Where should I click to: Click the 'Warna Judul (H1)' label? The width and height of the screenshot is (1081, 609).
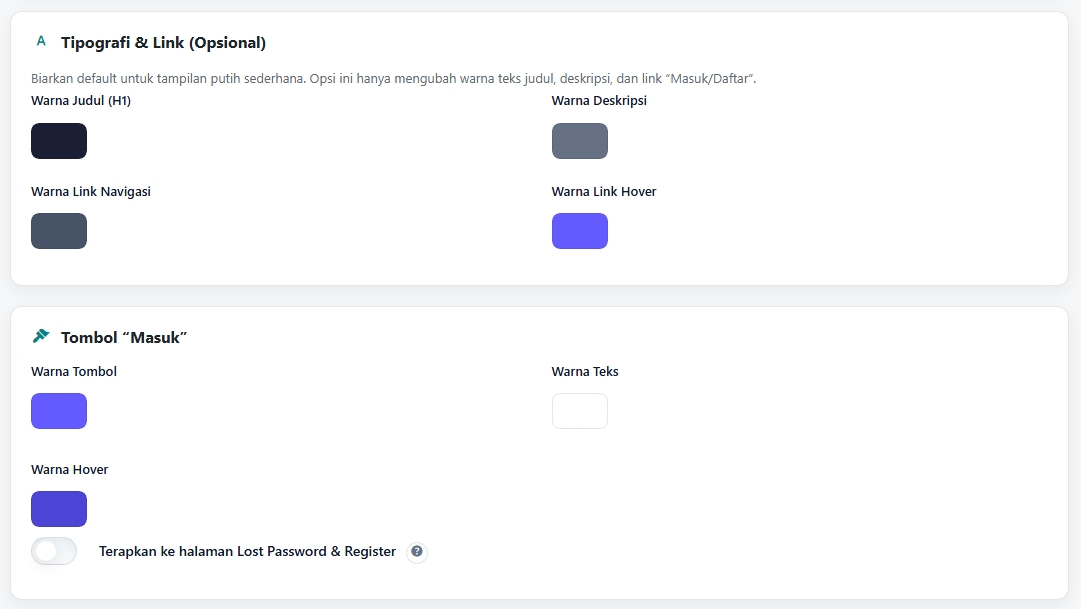click(x=81, y=101)
